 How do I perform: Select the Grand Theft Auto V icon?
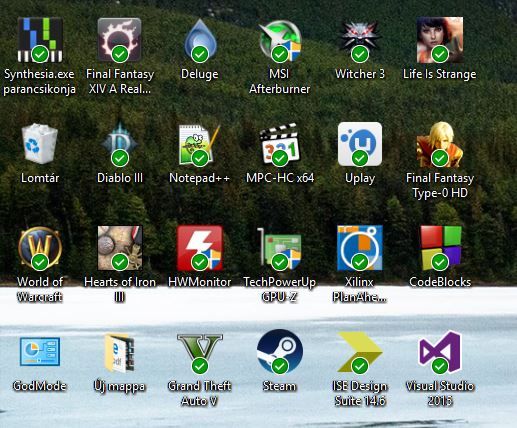[200, 353]
